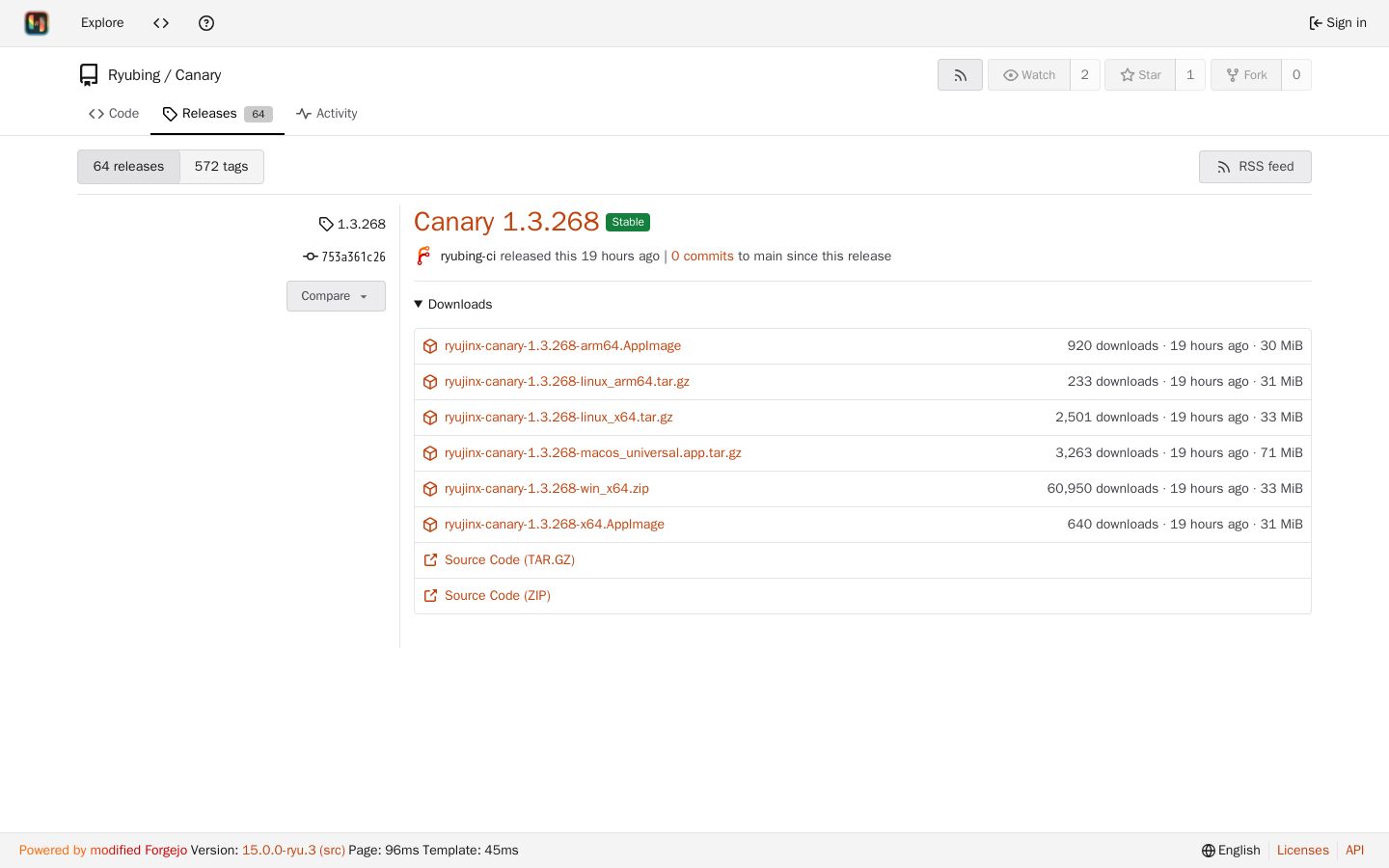The image size is (1389, 868).
Task: Click the package icon for macos_universal.app.tar.gz
Action: coord(430,453)
